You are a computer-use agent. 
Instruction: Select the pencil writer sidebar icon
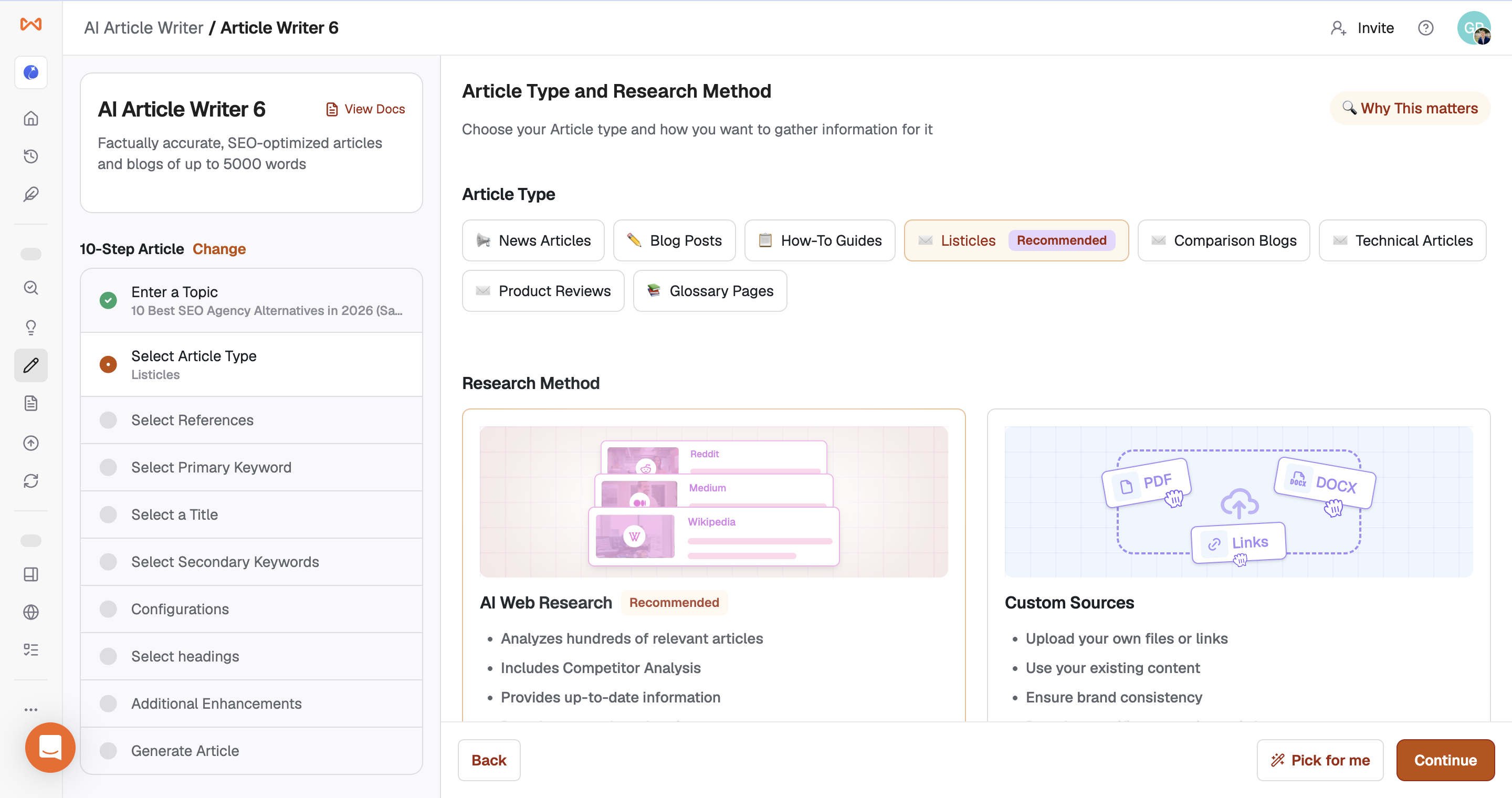click(30, 365)
